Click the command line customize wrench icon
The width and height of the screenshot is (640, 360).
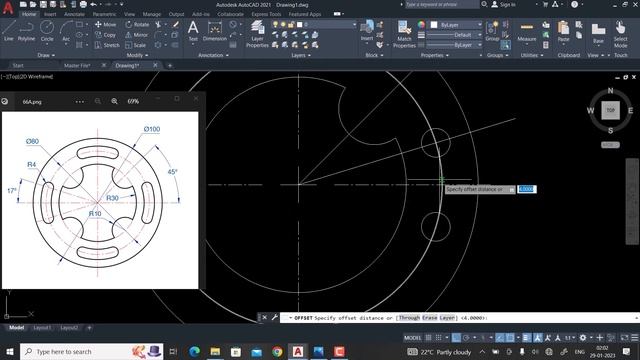click(274, 317)
